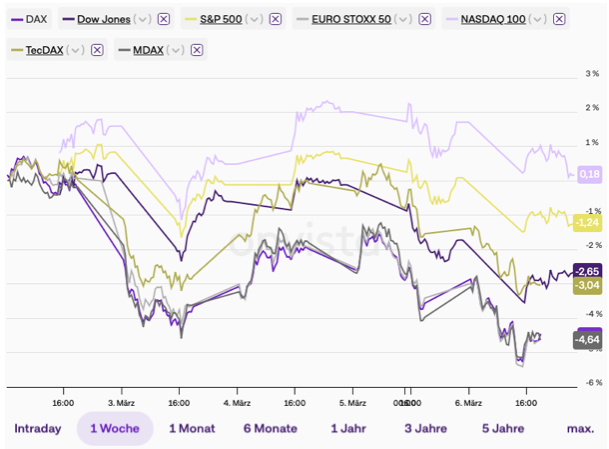This screenshot has height=449, width=609.
Task: Open the EURO STOXX 50 link
Action: pyautogui.click(x=353, y=19)
